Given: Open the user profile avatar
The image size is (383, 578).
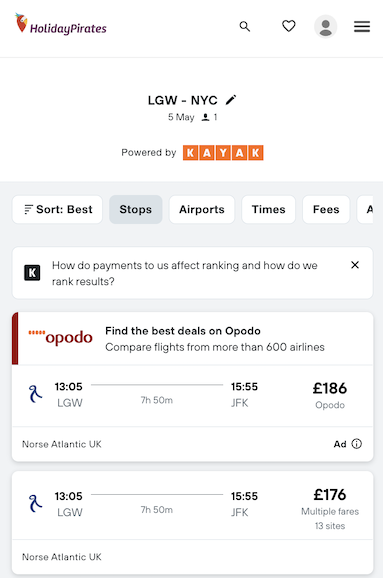Looking at the screenshot, I should point(325,27).
